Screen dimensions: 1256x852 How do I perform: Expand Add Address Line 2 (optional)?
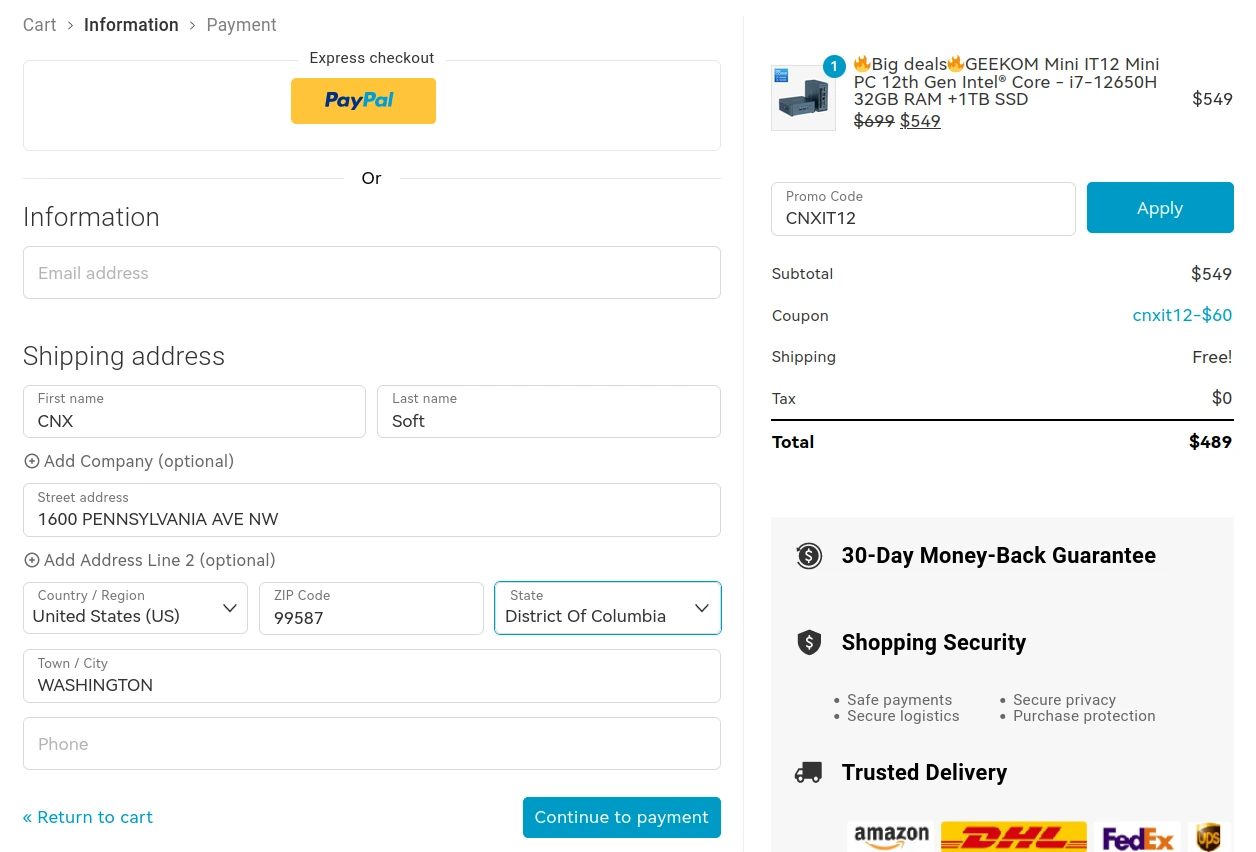(x=150, y=560)
